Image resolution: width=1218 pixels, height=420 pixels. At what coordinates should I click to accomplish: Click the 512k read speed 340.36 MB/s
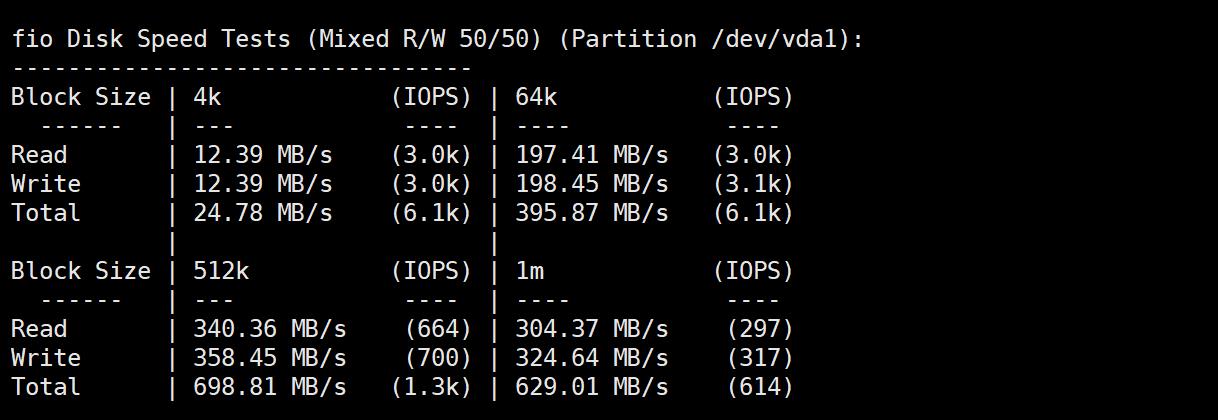click(x=270, y=329)
